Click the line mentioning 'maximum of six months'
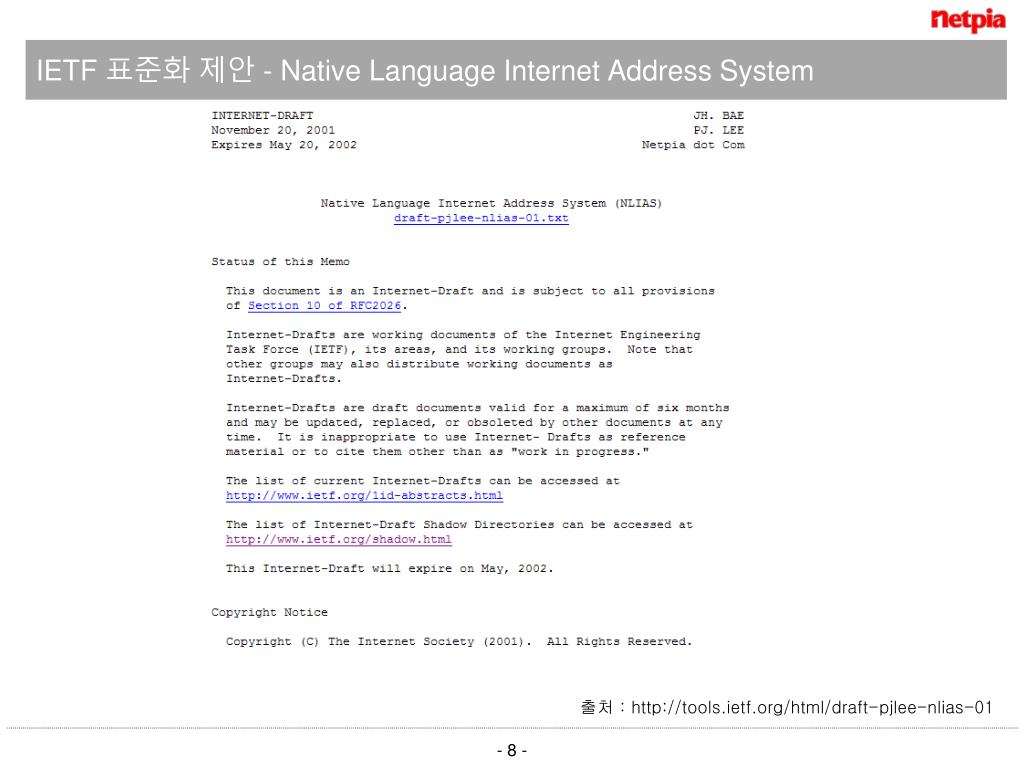This screenshot has height=768, width=1024. pos(477,408)
